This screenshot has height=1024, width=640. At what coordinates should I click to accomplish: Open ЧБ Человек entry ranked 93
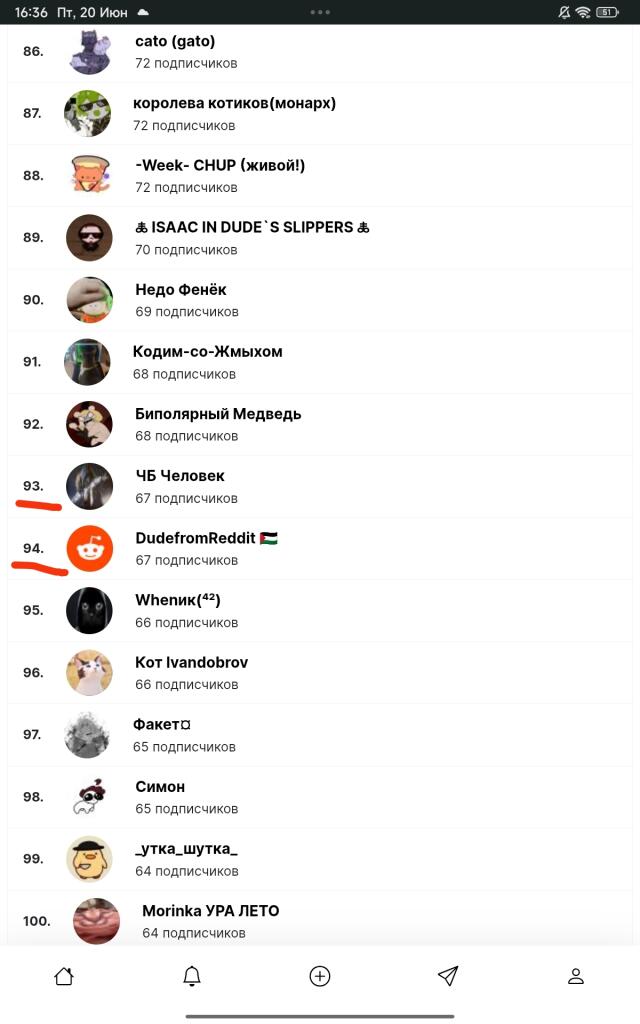(320, 487)
